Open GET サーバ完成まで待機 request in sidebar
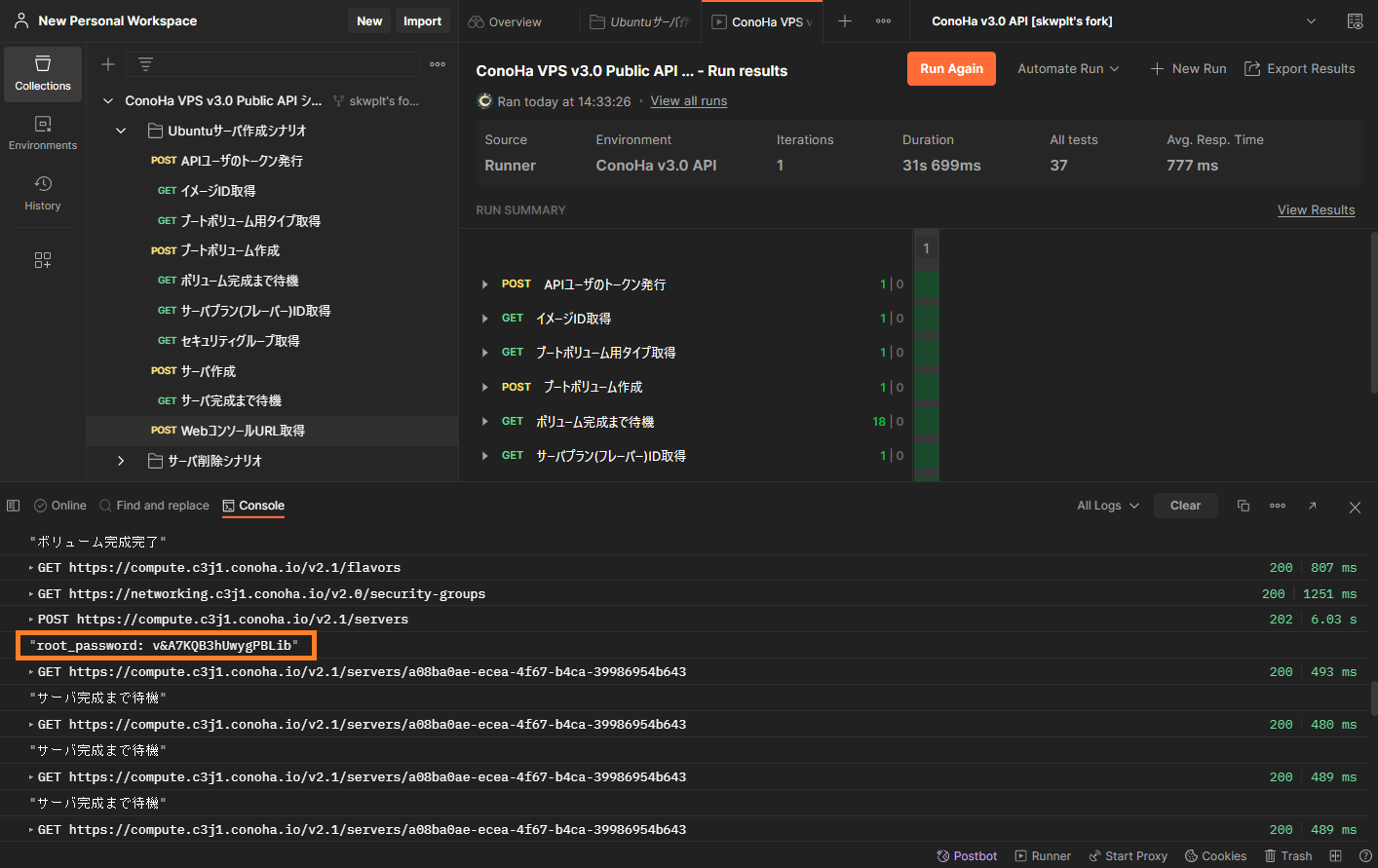The image size is (1378, 868). (x=272, y=400)
